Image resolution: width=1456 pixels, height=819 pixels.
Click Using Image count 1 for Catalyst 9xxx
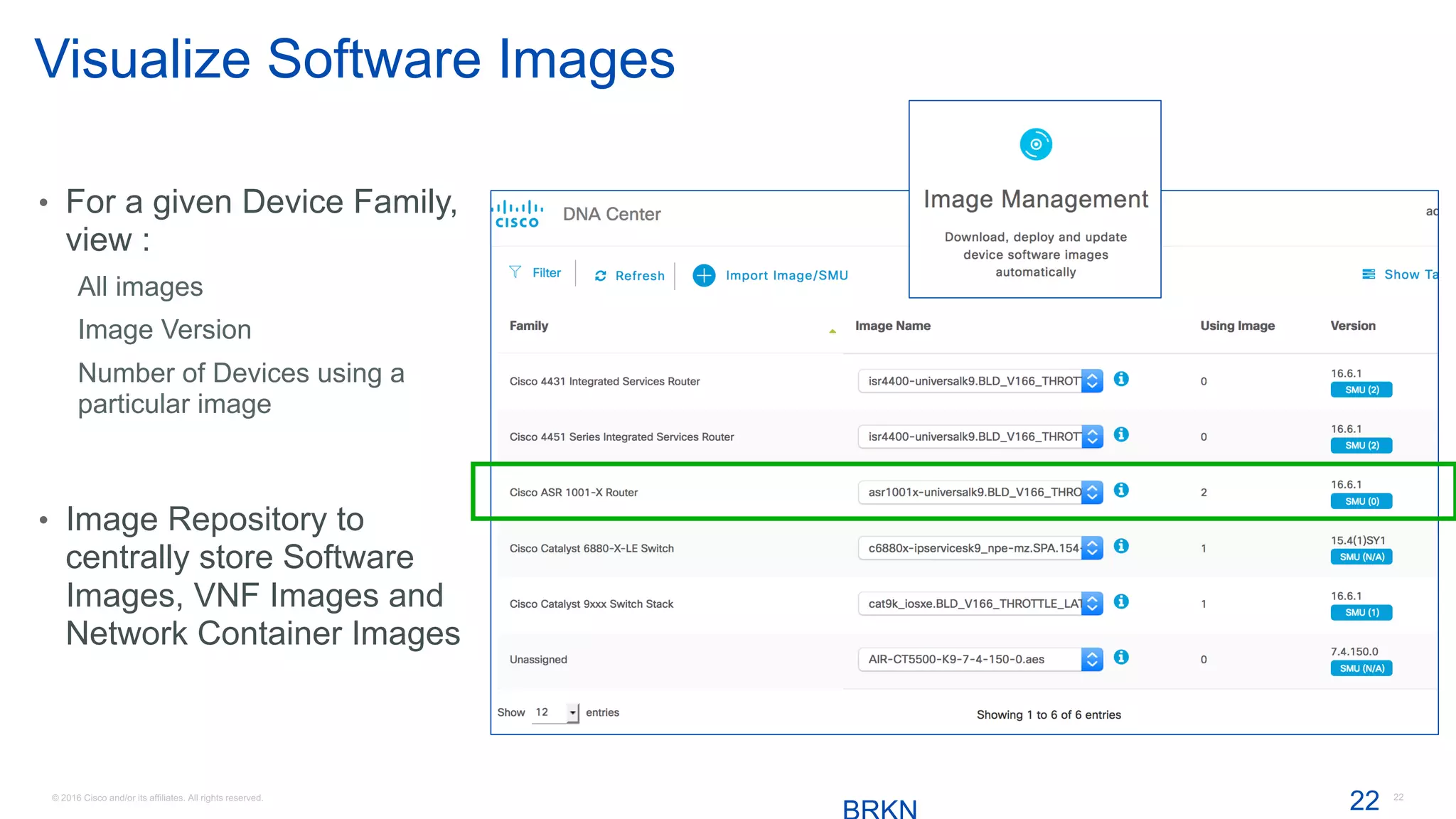[1204, 604]
